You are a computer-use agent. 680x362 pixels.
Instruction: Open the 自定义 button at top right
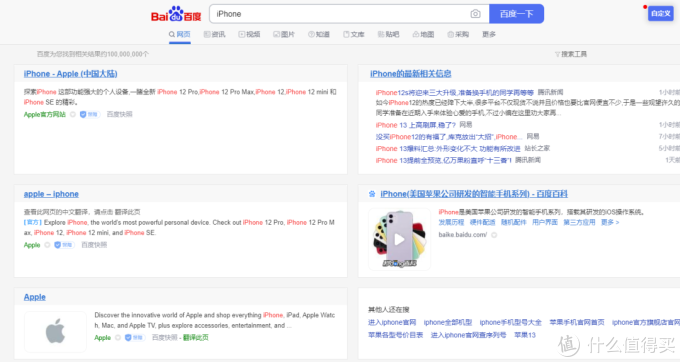pyautogui.click(x=660, y=13)
